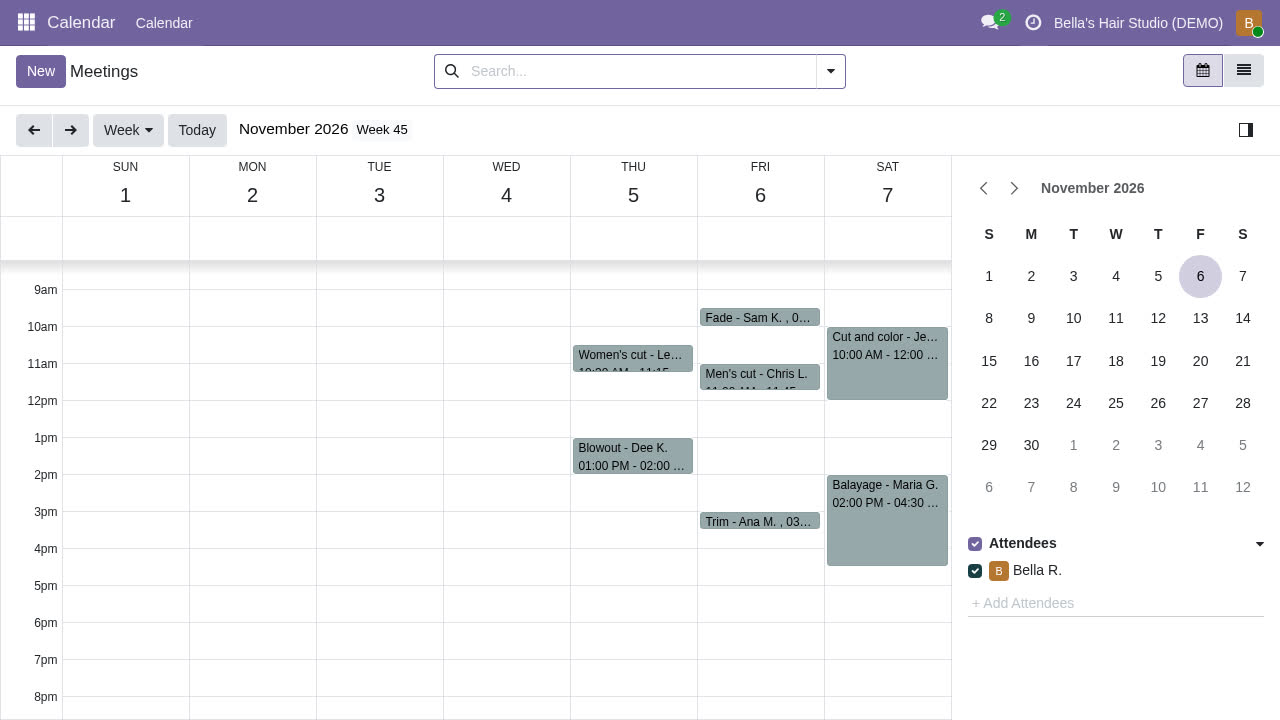Viewport: 1280px width, 720px height.
Task: Toggle the Bella R. attendee checkbox
Action: (975, 571)
